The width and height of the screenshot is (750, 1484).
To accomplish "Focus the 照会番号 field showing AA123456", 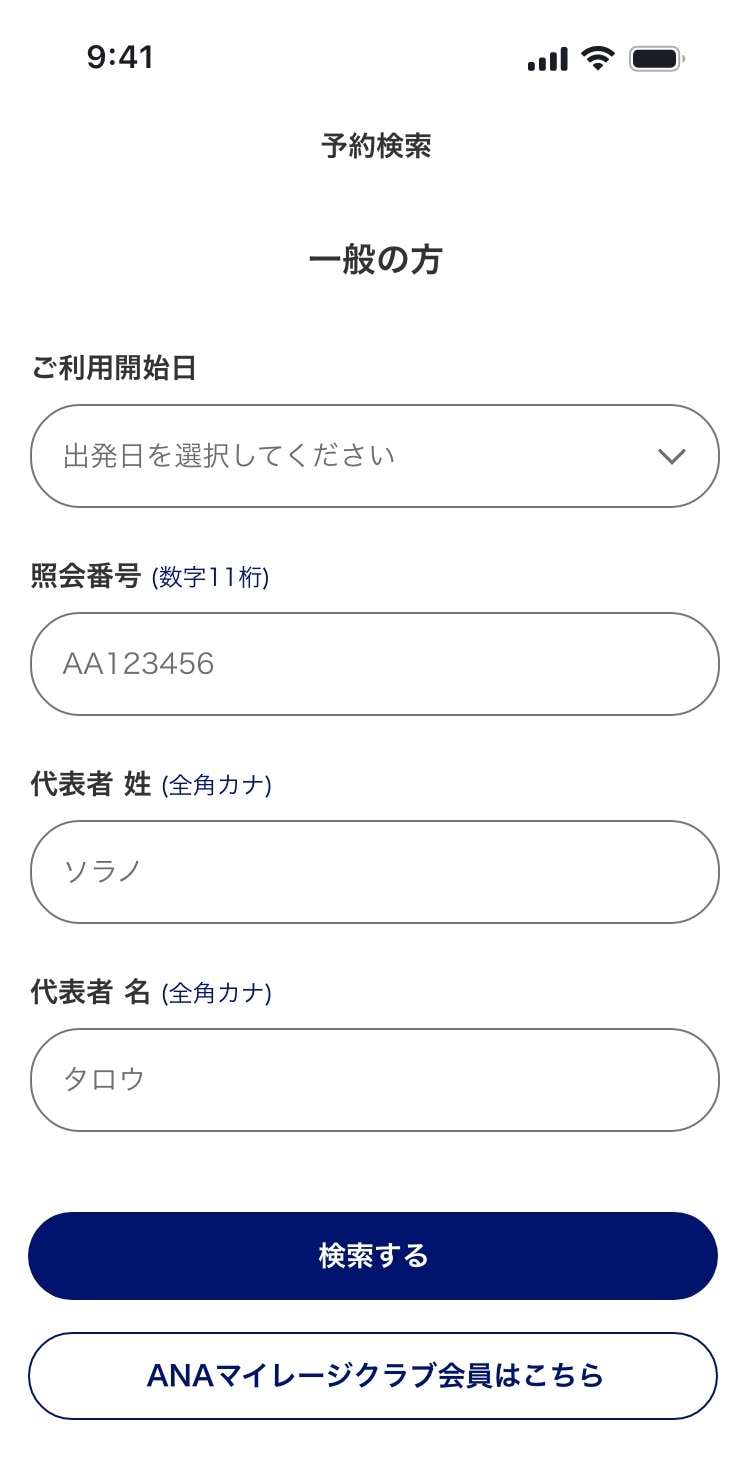I will click(x=375, y=664).
